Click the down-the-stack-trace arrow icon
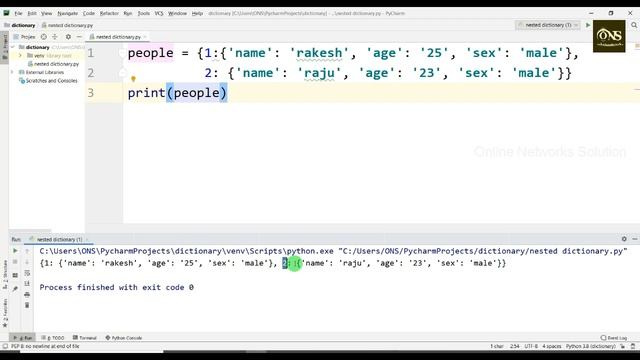The height and width of the screenshot is (360, 640). 27,262
